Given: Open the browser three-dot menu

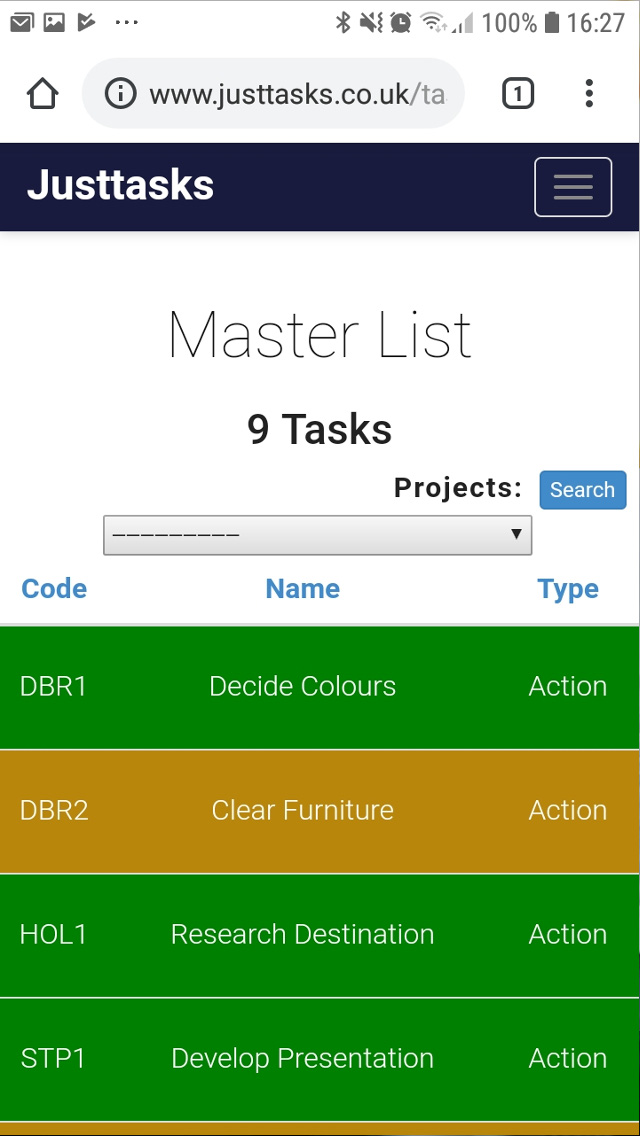Looking at the screenshot, I should (x=589, y=94).
